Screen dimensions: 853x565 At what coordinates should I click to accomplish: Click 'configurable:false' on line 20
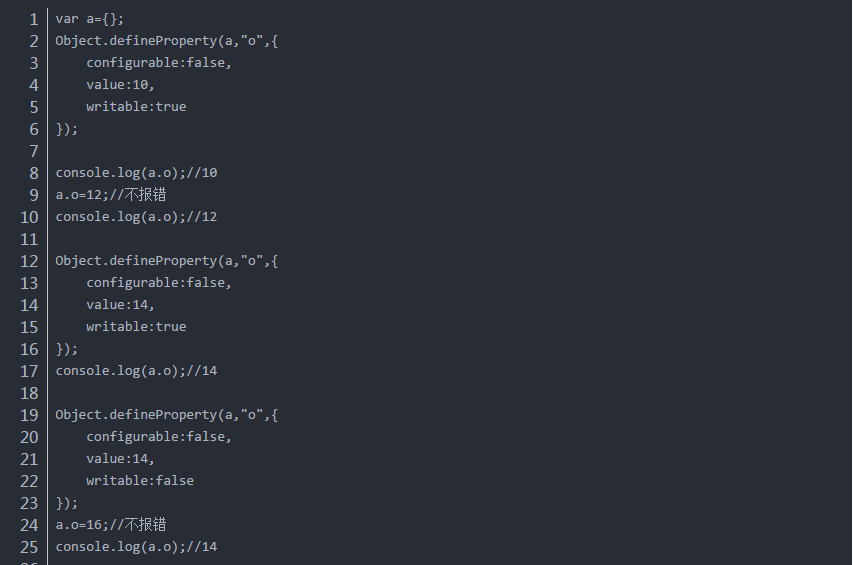pos(158,437)
